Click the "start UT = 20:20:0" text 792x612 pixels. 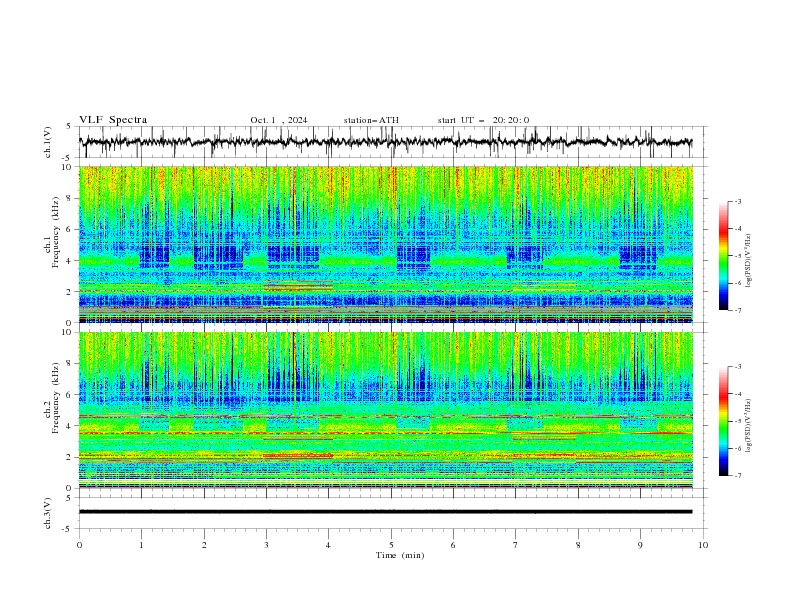coord(483,120)
